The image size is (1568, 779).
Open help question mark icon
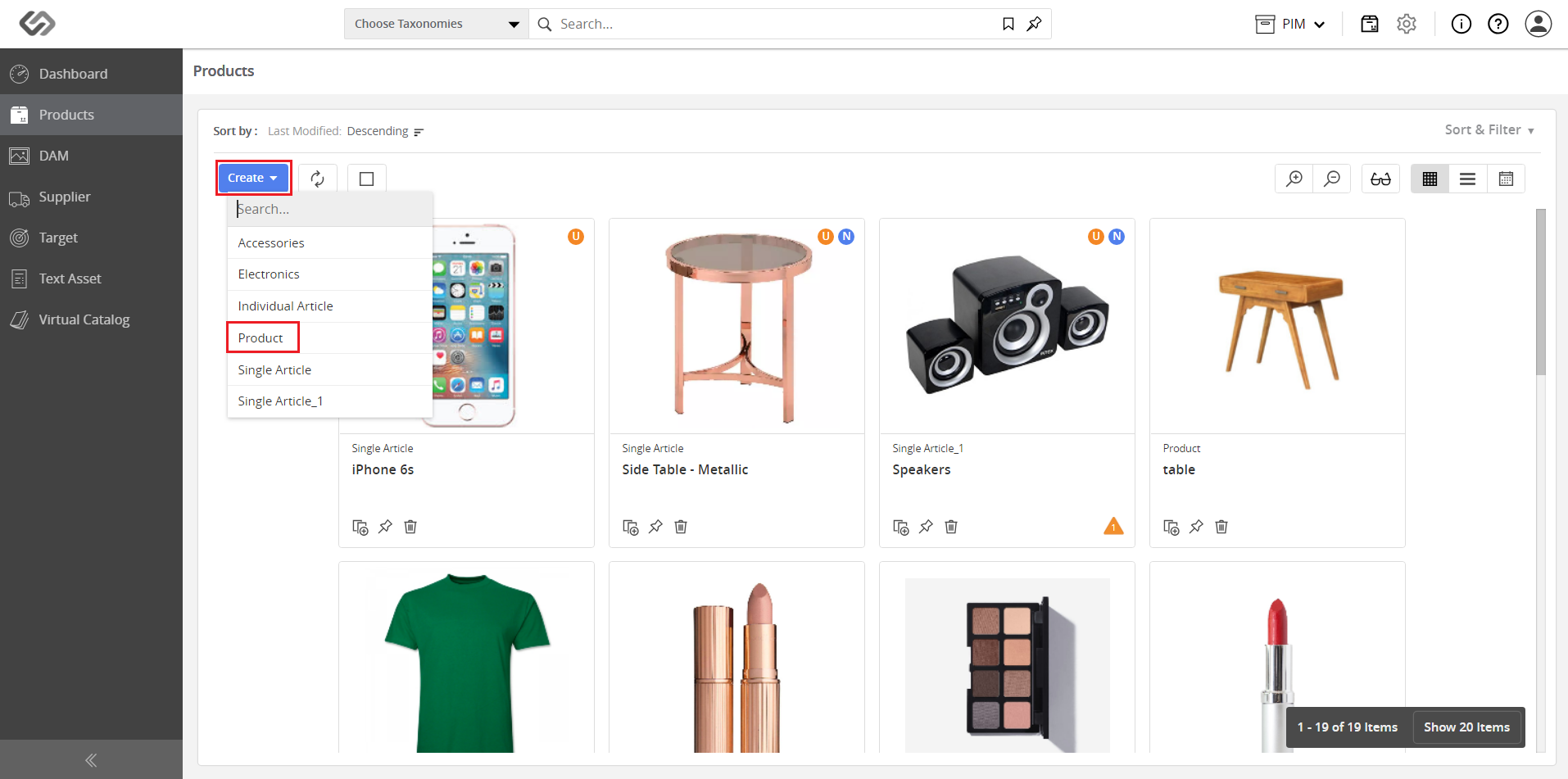click(1498, 24)
